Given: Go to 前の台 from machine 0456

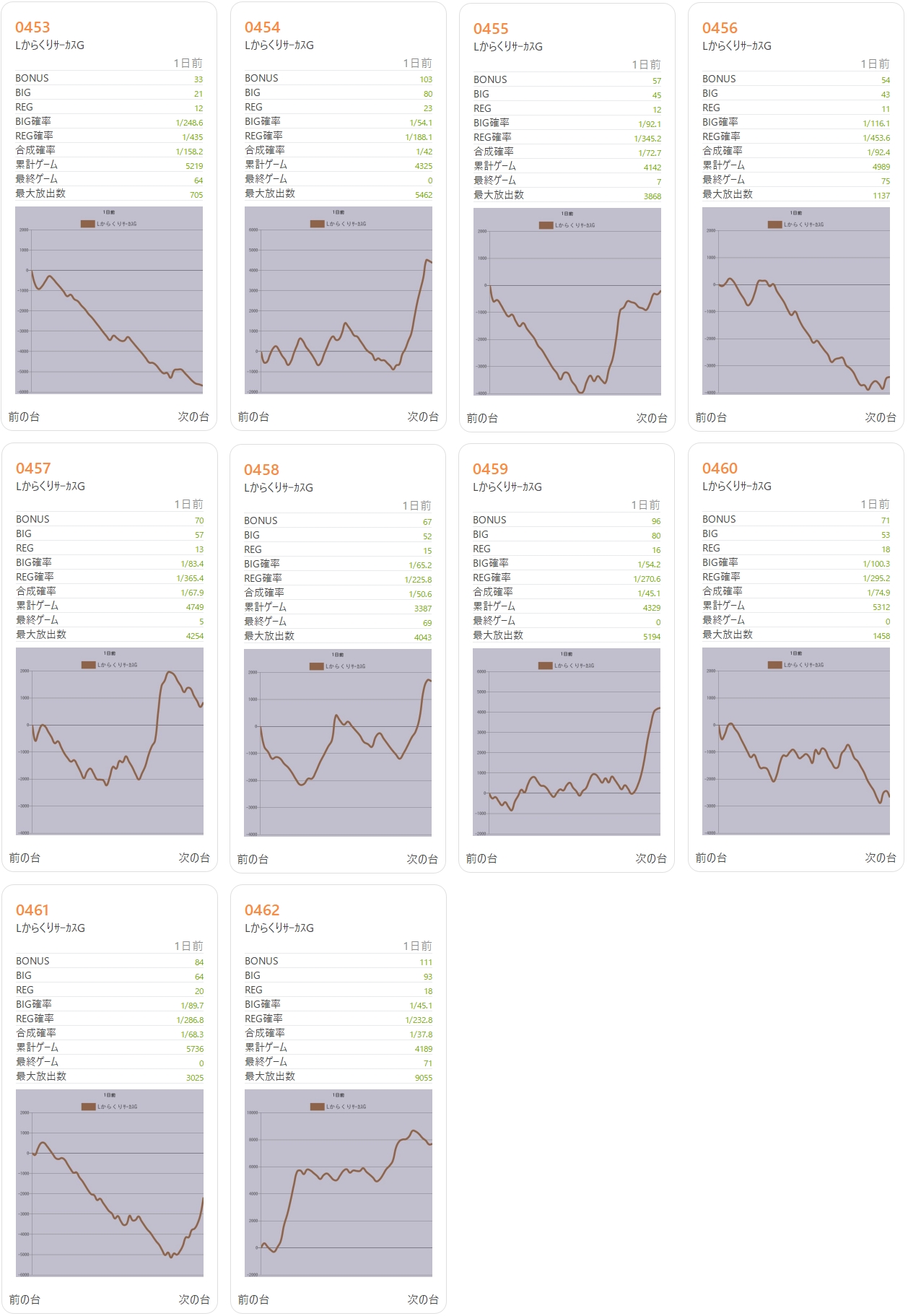Looking at the screenshot, I should 711,417.
